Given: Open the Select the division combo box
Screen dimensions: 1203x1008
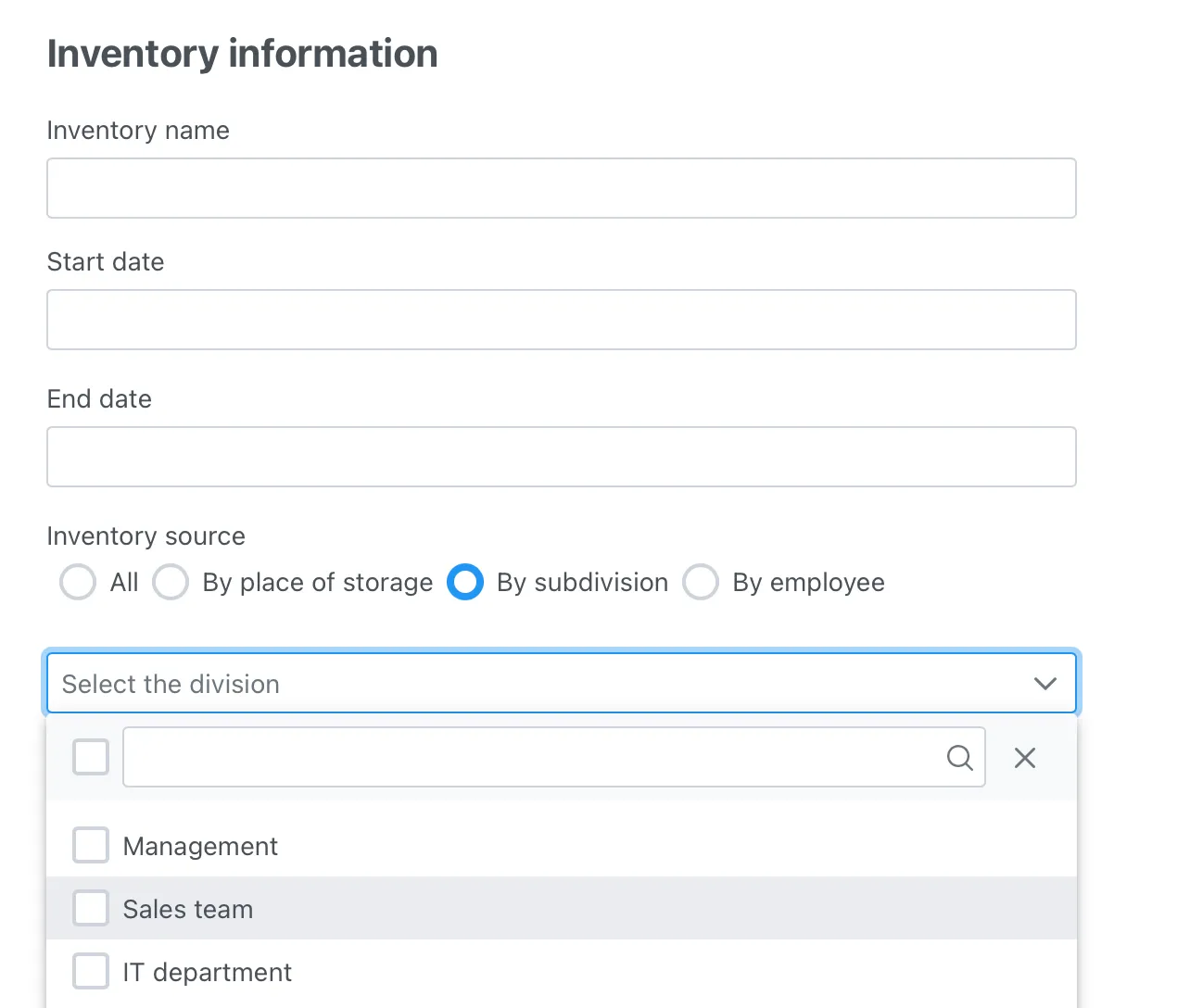Looking at the screenshot, I should [x=538, y=684].
